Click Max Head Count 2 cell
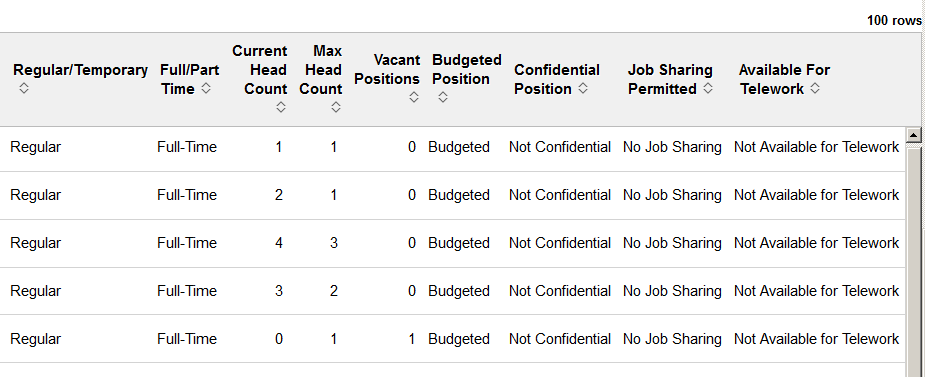Screen dimensions: 925x377 pyautogui.click(x=334, y=291)
